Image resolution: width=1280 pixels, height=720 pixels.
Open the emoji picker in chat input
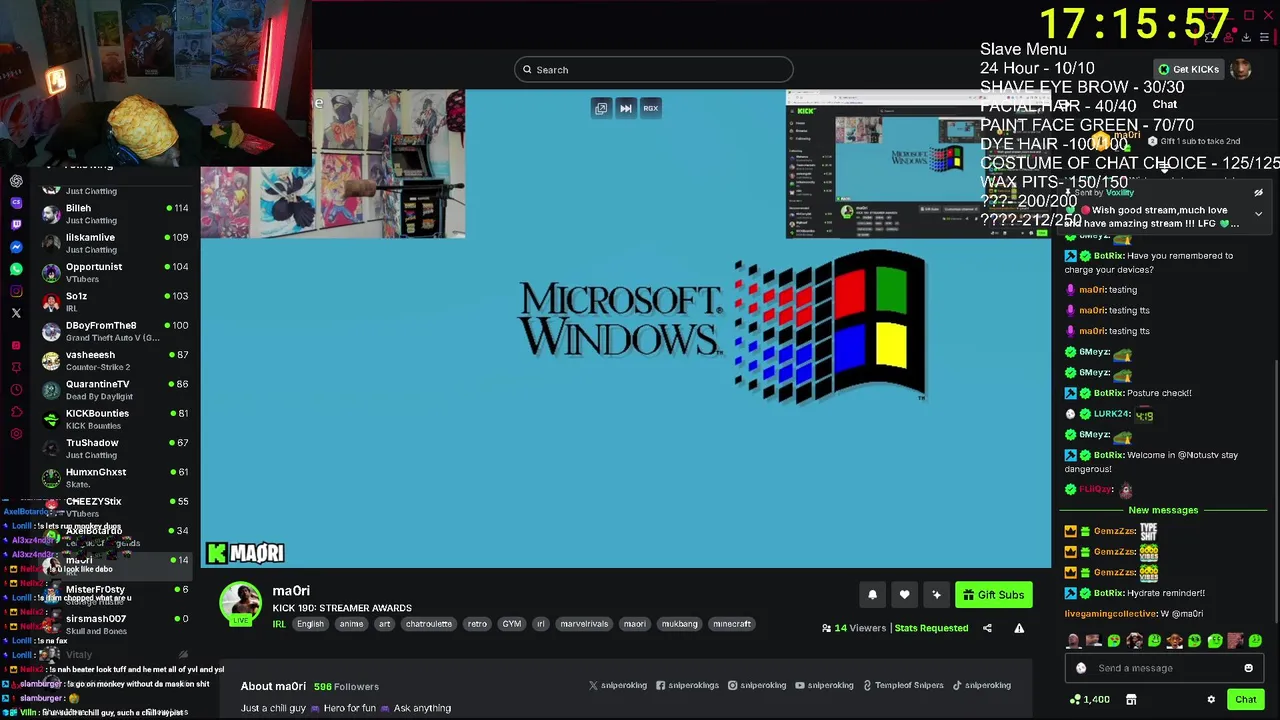click(1248, 668)
